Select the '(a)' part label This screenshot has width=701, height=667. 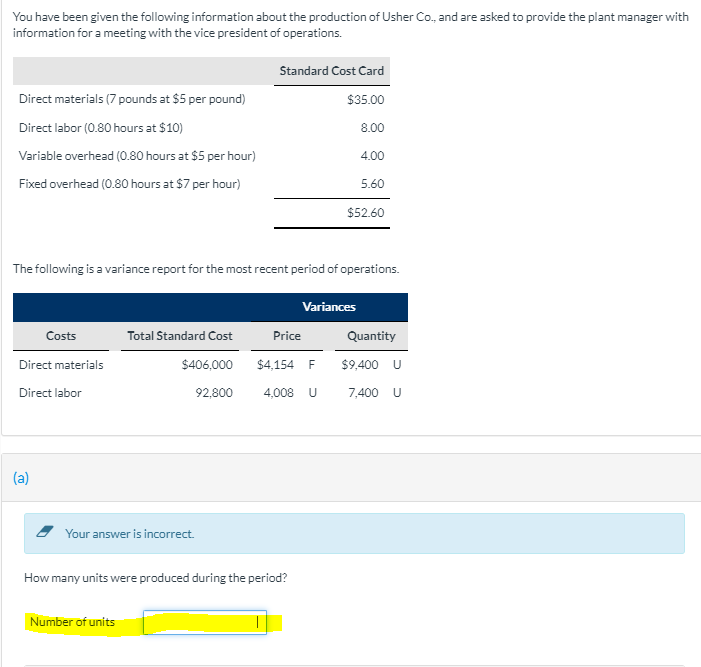tap(21, 478)
